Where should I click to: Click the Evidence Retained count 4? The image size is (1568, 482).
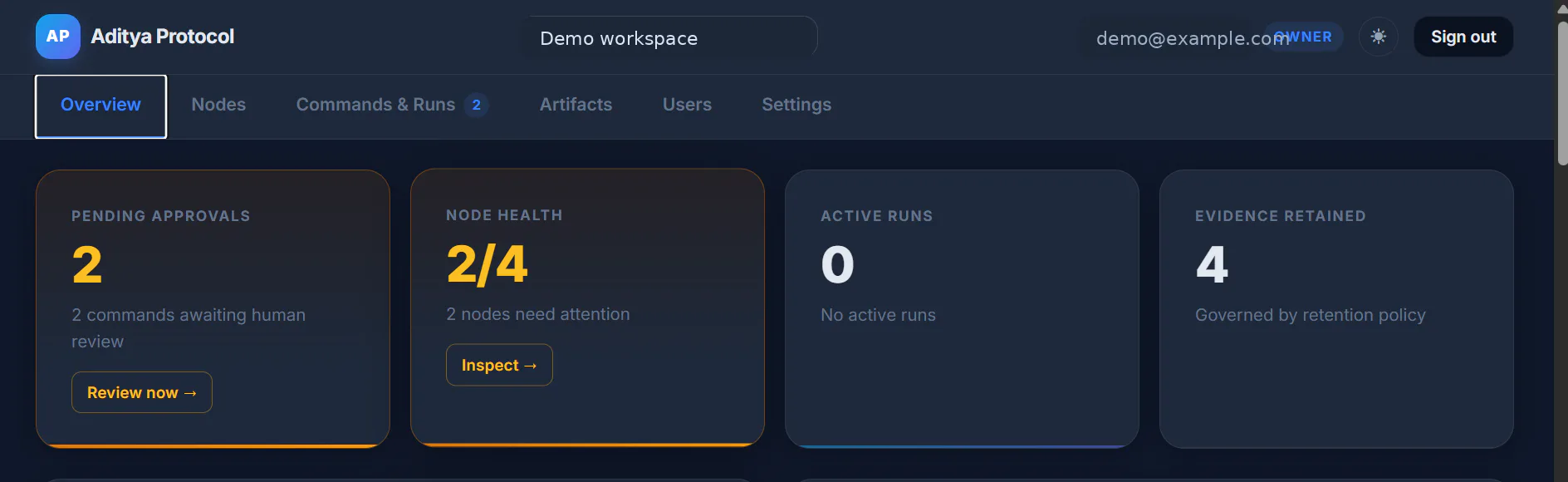point(1212,265)
